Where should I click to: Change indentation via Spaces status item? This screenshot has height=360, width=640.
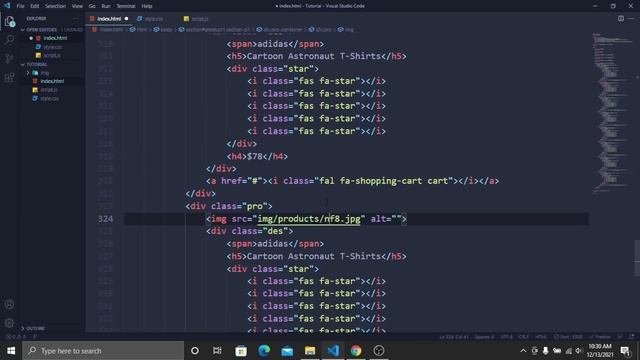point(484,337)
